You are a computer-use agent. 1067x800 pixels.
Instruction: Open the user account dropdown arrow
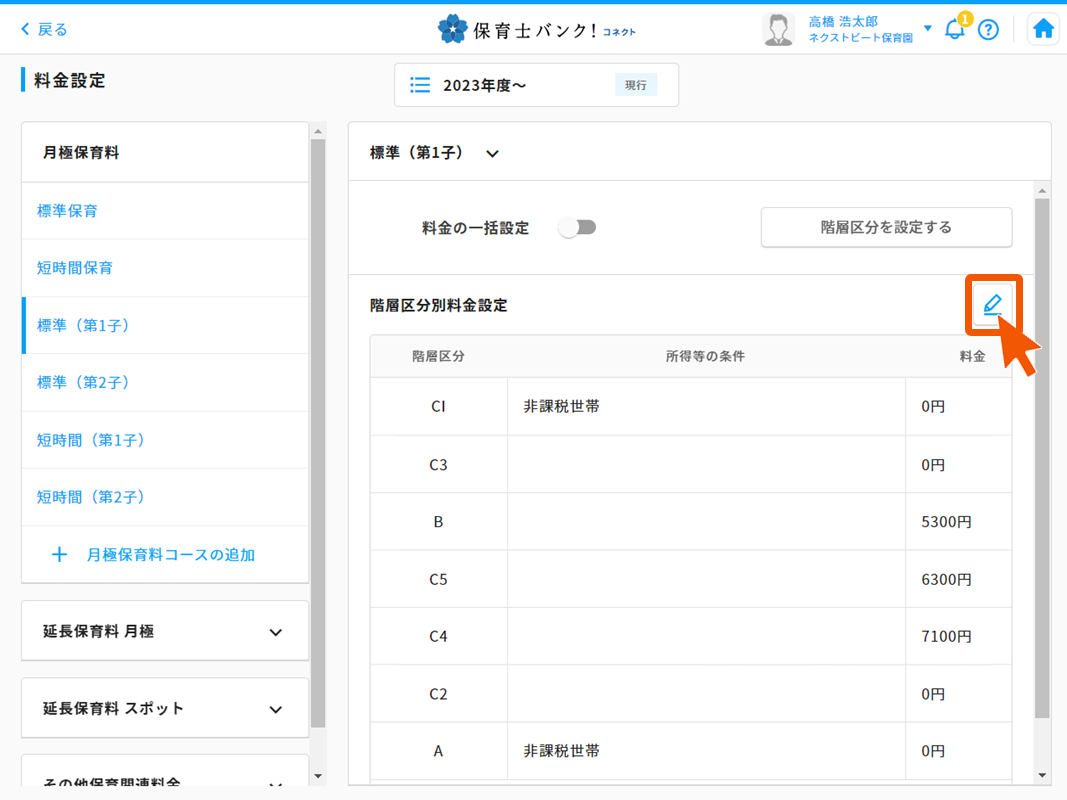pyautogui.click(x=928, y=28)
